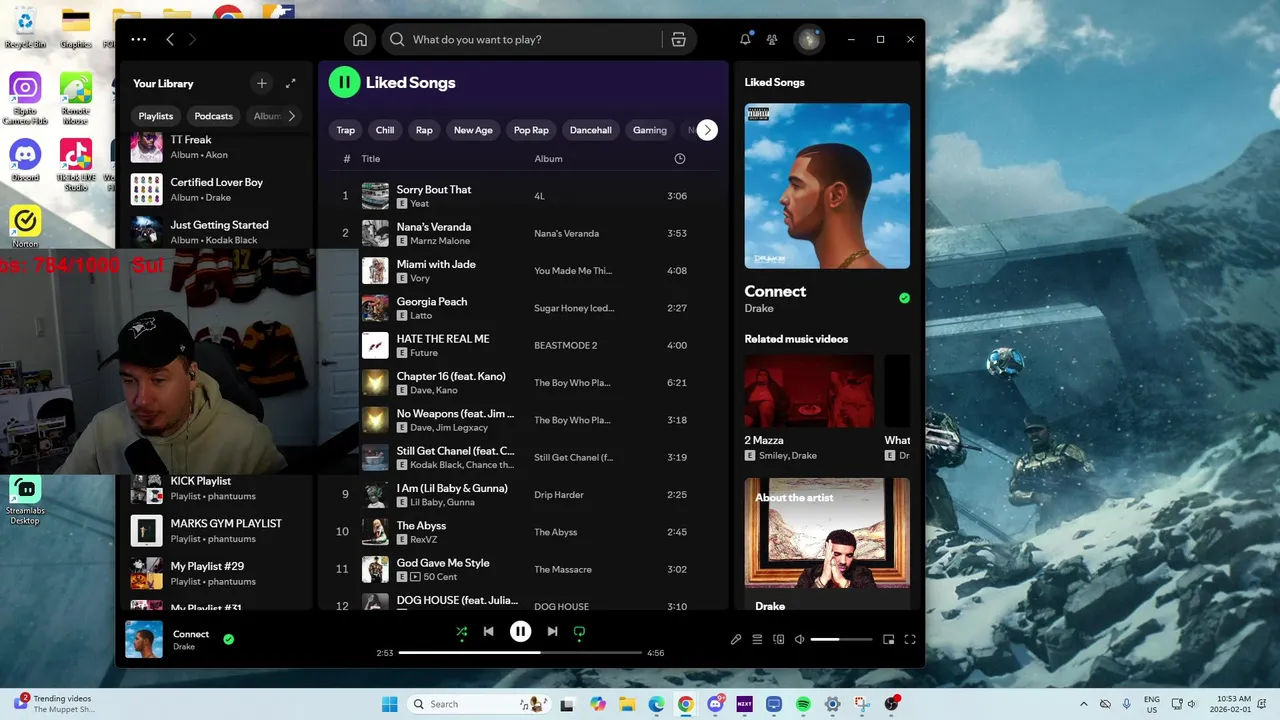Image resolution: width=1280 pixels, height=720 pixels.
Task: Filter liked songs by Trap
Action: coord(346,130)
